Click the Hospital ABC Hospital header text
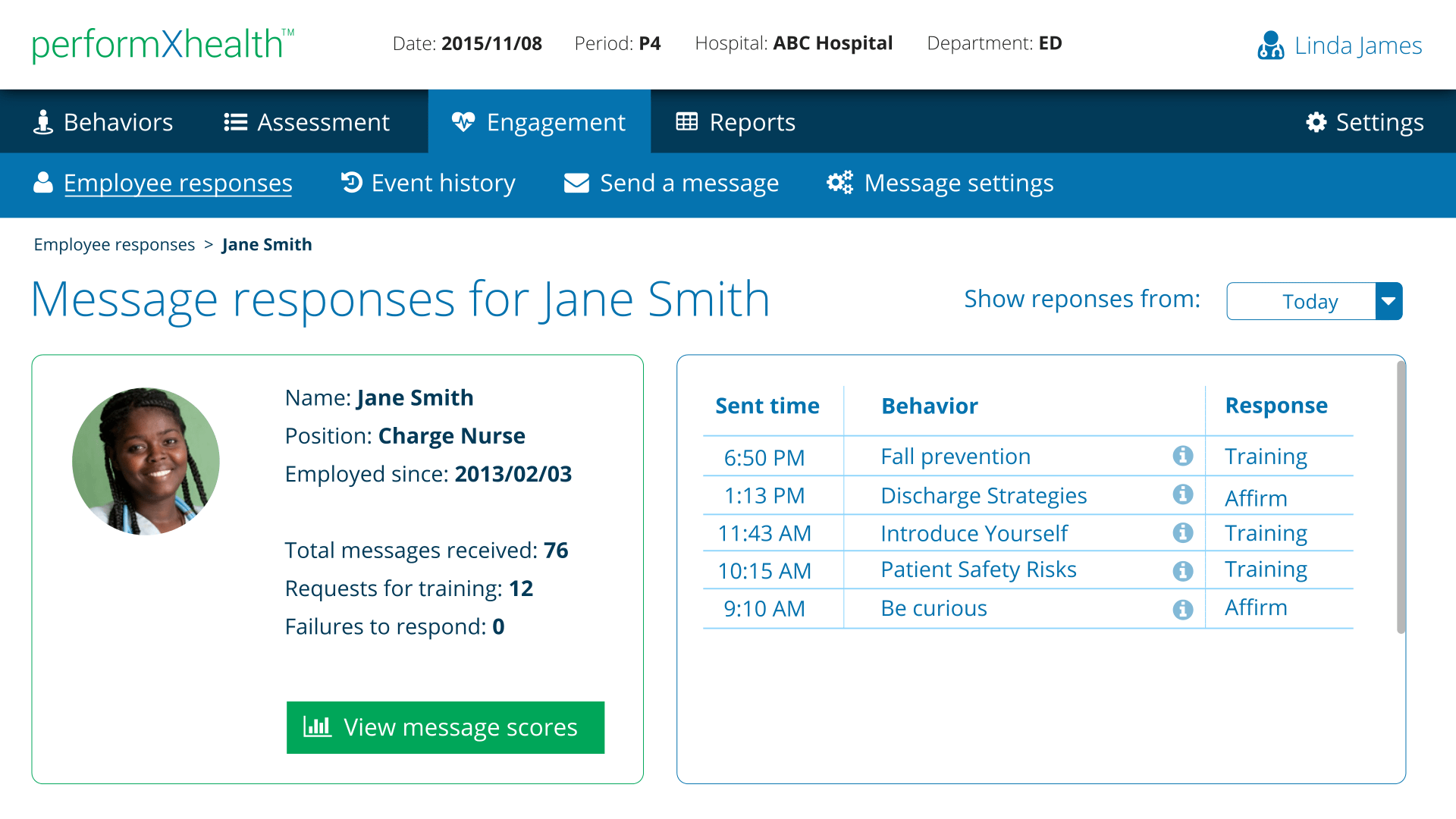This screenshot has width=1456, height=819. click(793, 43)
